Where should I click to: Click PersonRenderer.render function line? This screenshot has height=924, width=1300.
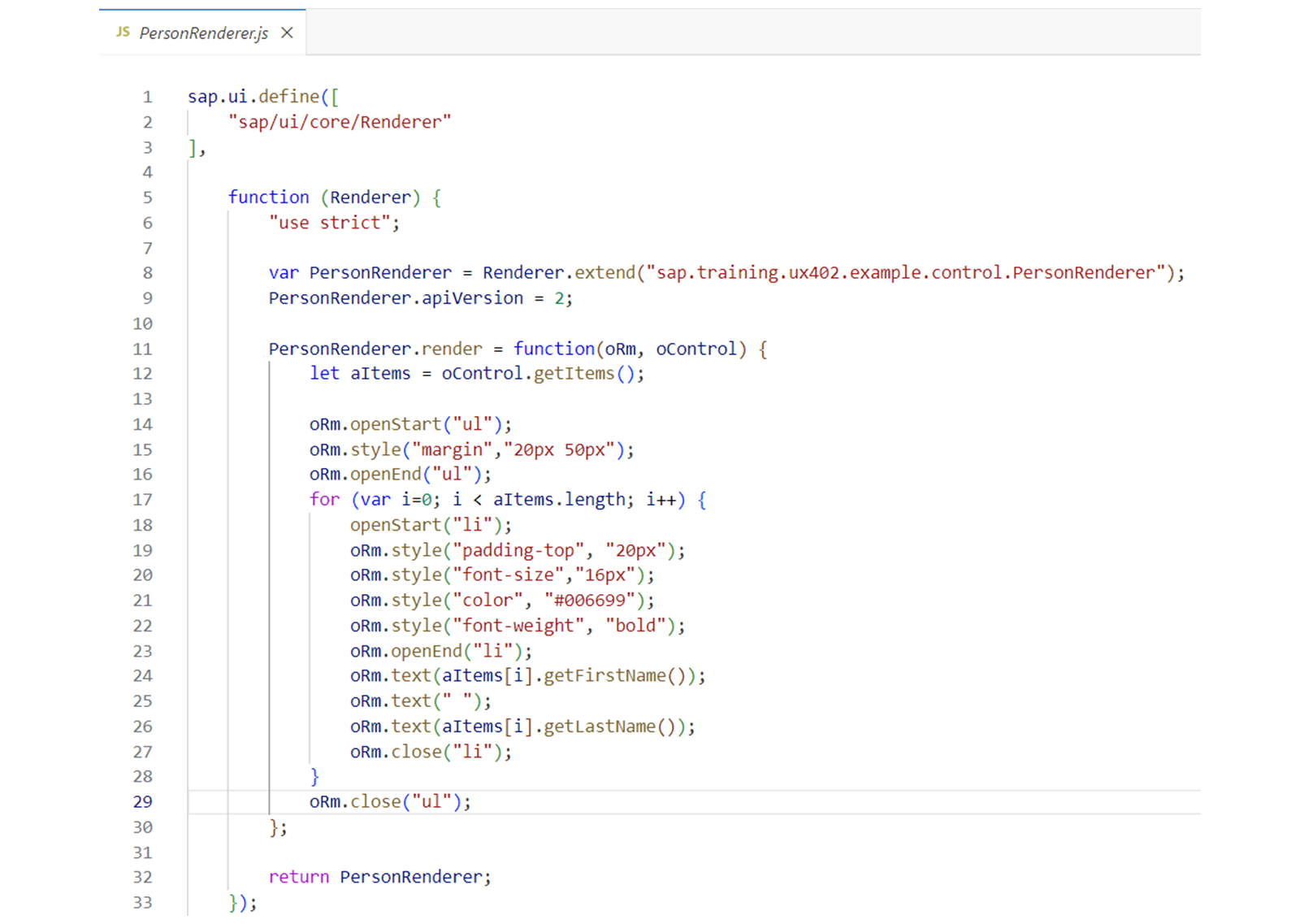(x=518, y=349)
